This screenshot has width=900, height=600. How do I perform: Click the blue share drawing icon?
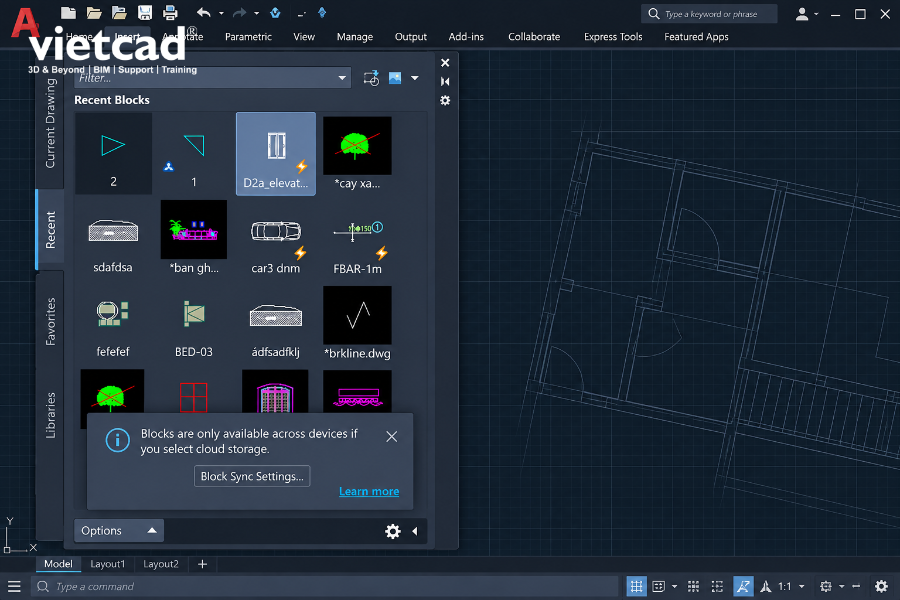click(275, 13)
